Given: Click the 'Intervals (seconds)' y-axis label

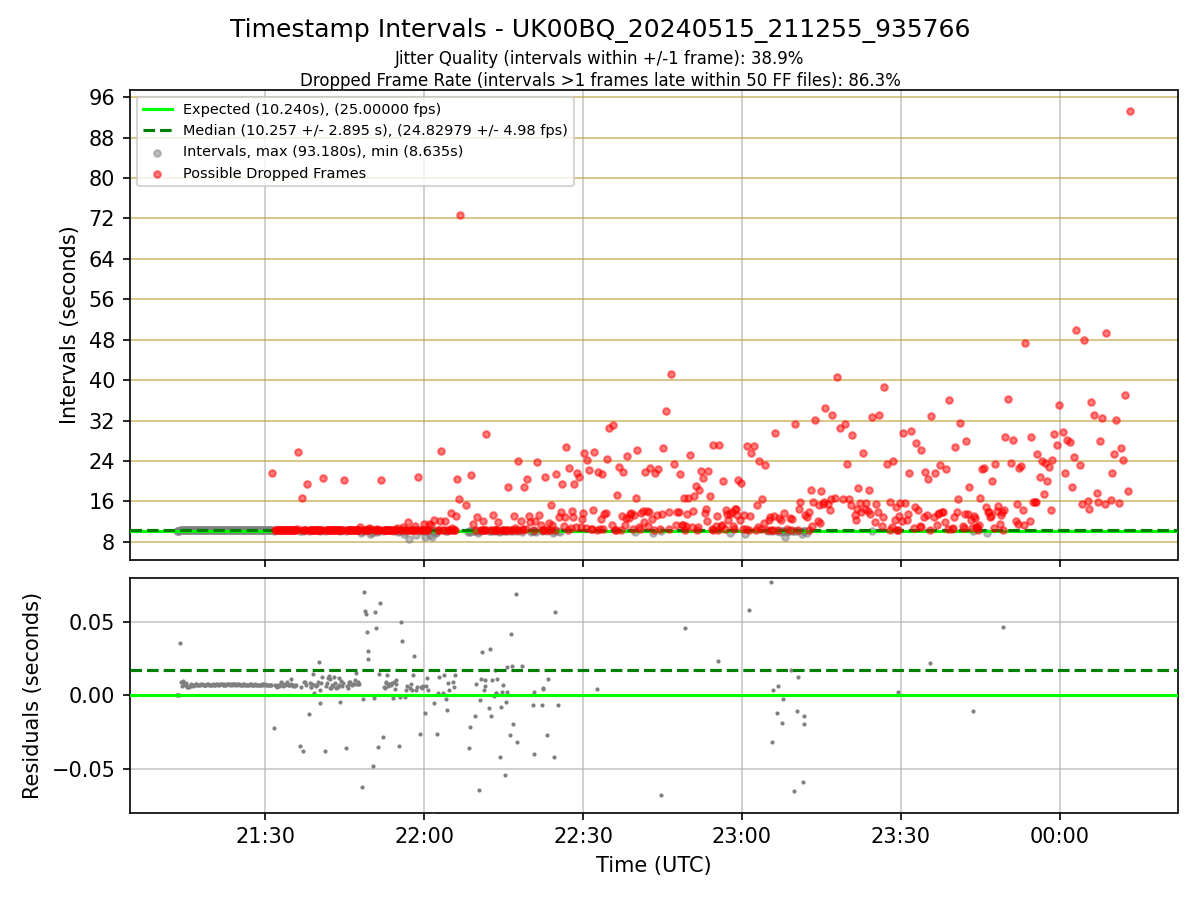Looking at the screenshot, I should (x=68, y=325).
